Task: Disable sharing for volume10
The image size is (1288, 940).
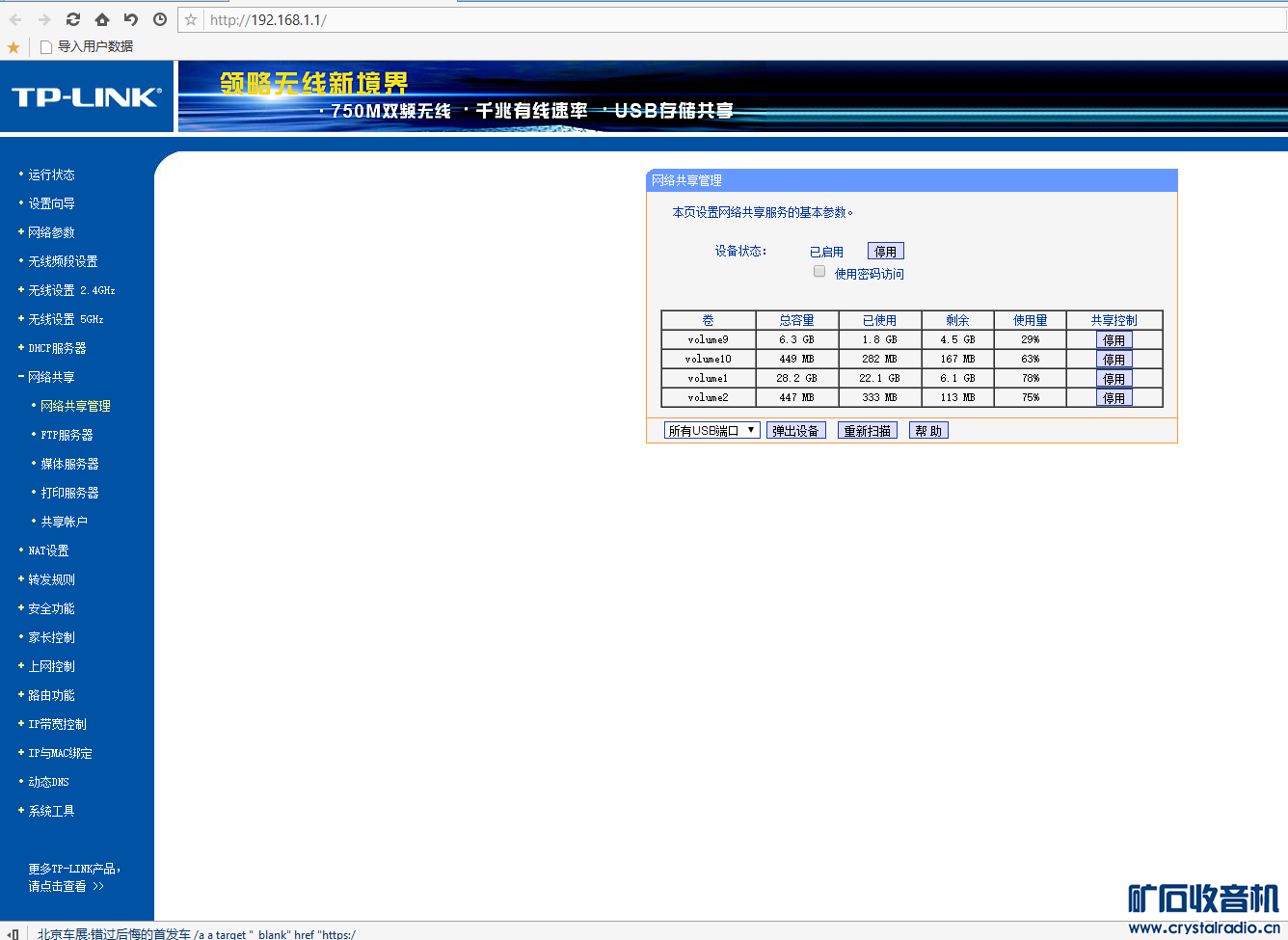Action: click(1114, 360)
